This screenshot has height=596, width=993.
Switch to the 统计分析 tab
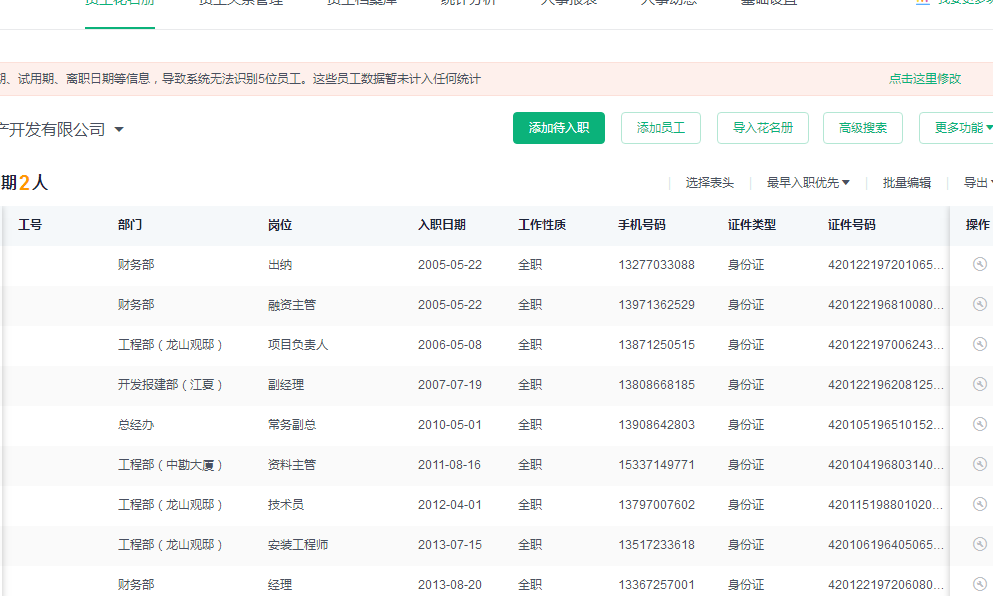coord(469,3)
